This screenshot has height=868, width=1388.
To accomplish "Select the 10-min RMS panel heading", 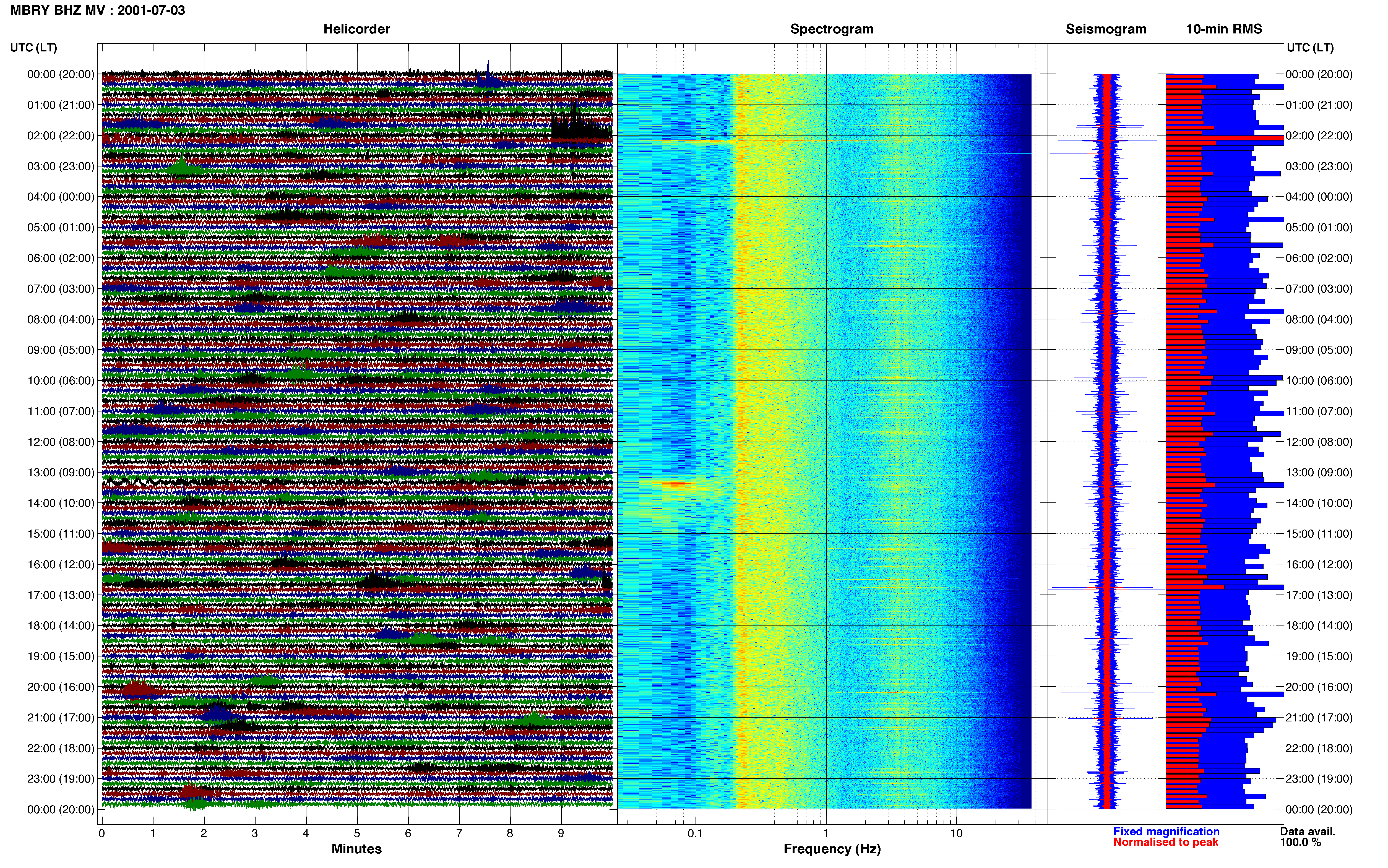I will tap(1224, 29).
